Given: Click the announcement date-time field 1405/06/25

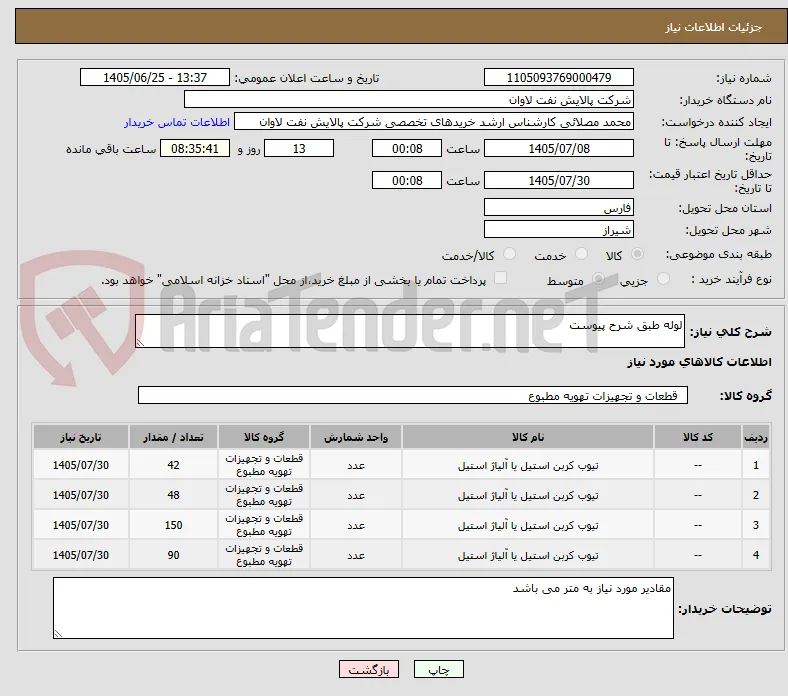Looking at the screenshot, I should pos(155,77).
